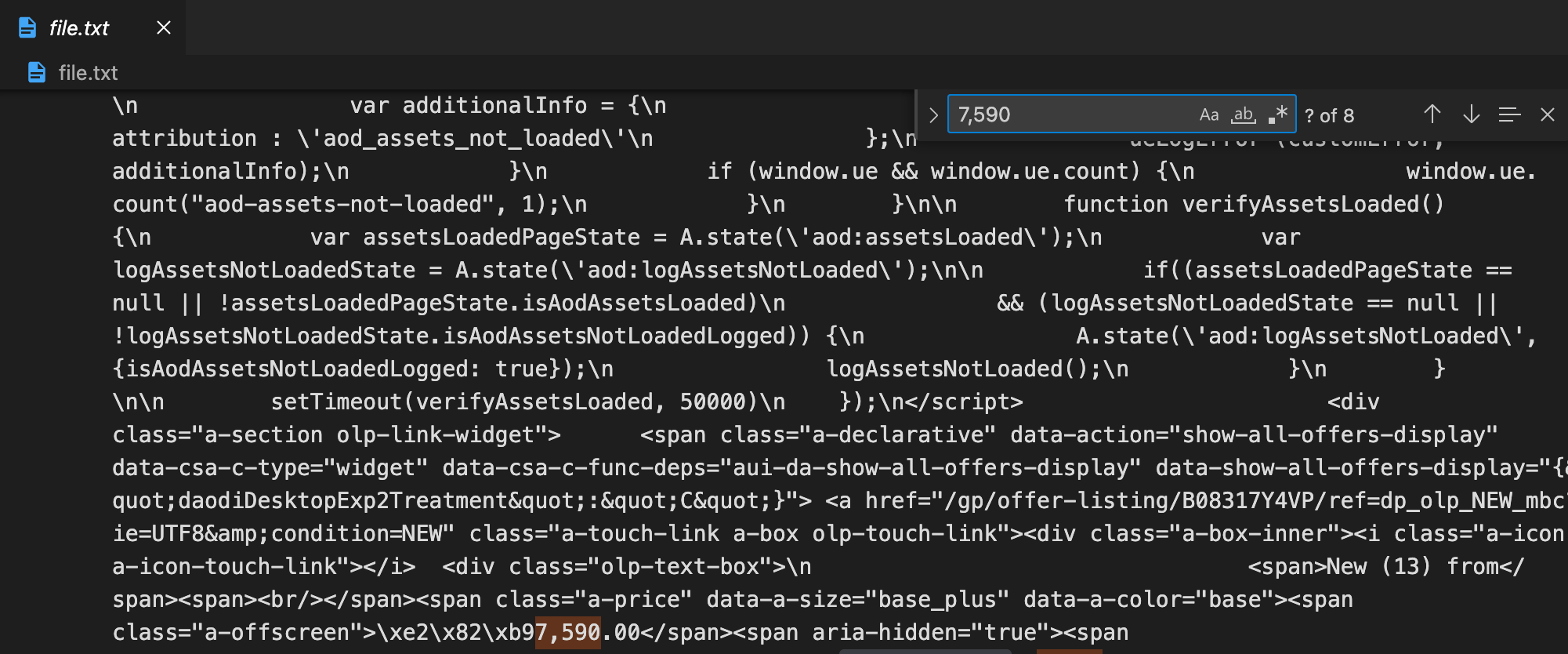Toggle Use Regular Expression option
Image resolution: width=1568 pixels, height=654 pixels.
coord(1277,114)
